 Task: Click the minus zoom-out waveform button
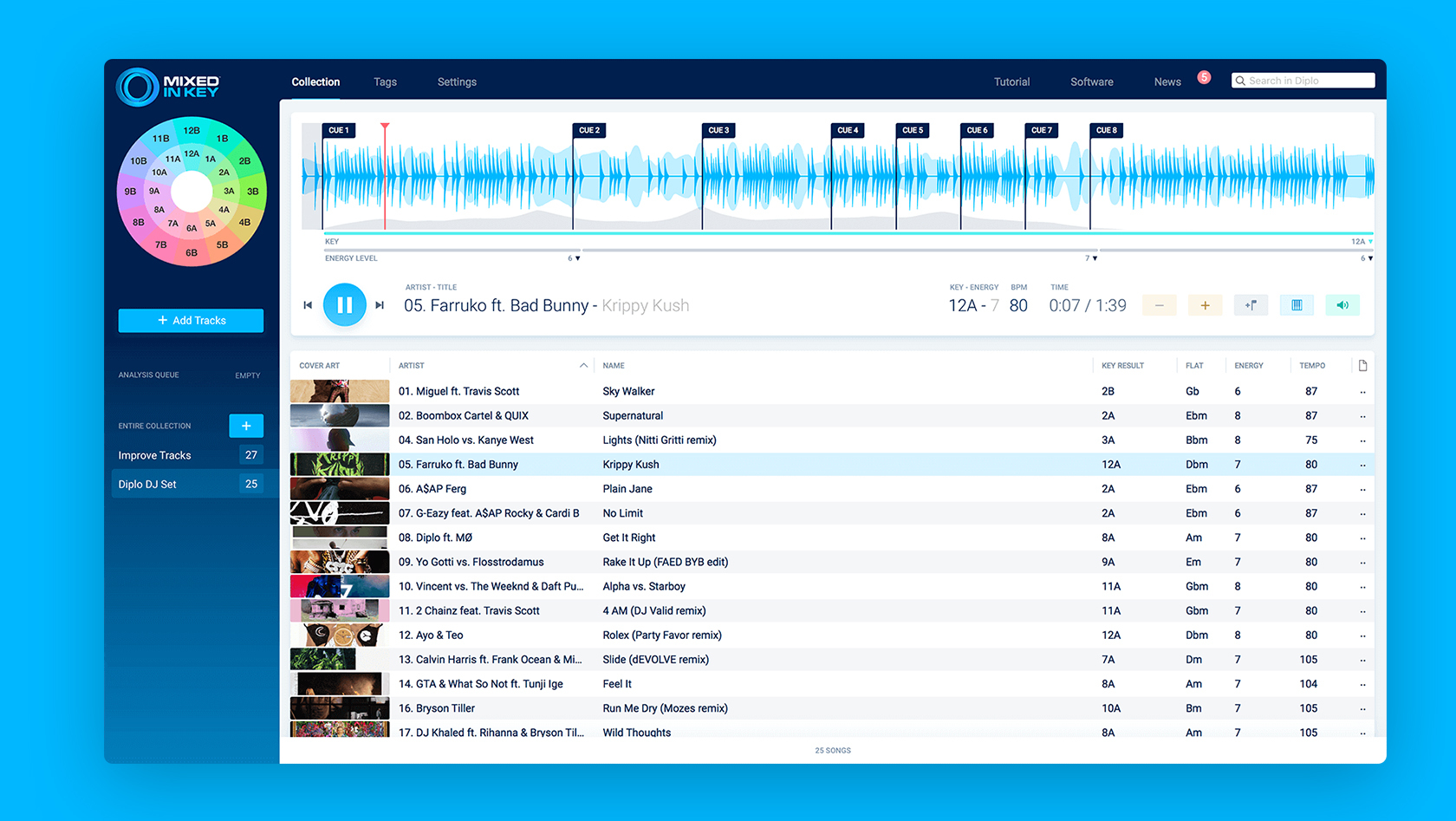point(1159,305)
